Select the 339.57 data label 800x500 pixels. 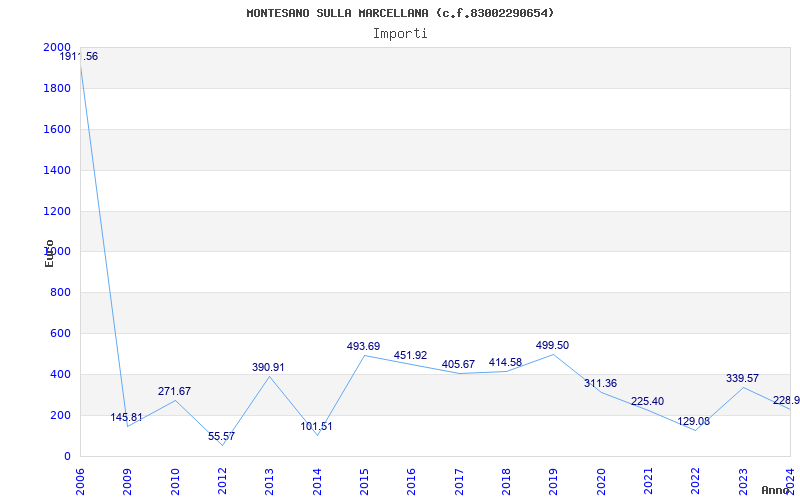point(742,379)
